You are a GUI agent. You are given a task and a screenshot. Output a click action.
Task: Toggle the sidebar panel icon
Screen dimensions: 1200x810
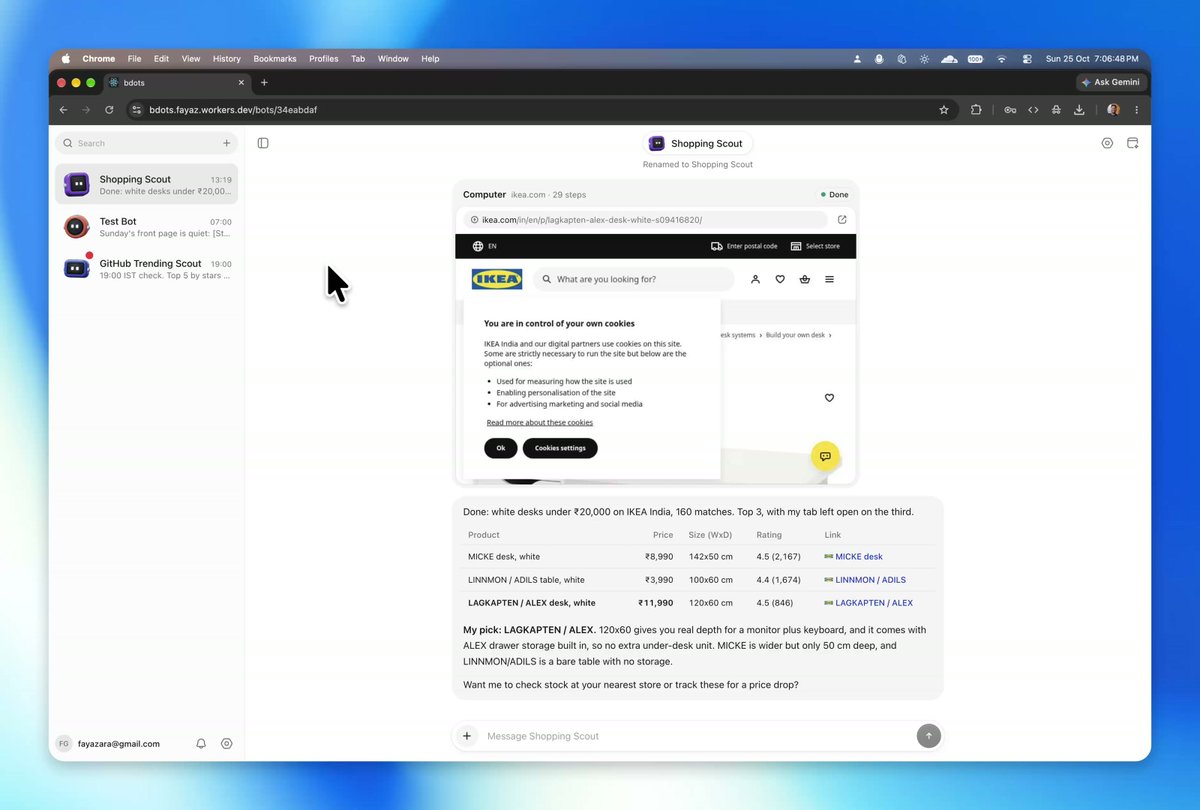coord(263,143)
